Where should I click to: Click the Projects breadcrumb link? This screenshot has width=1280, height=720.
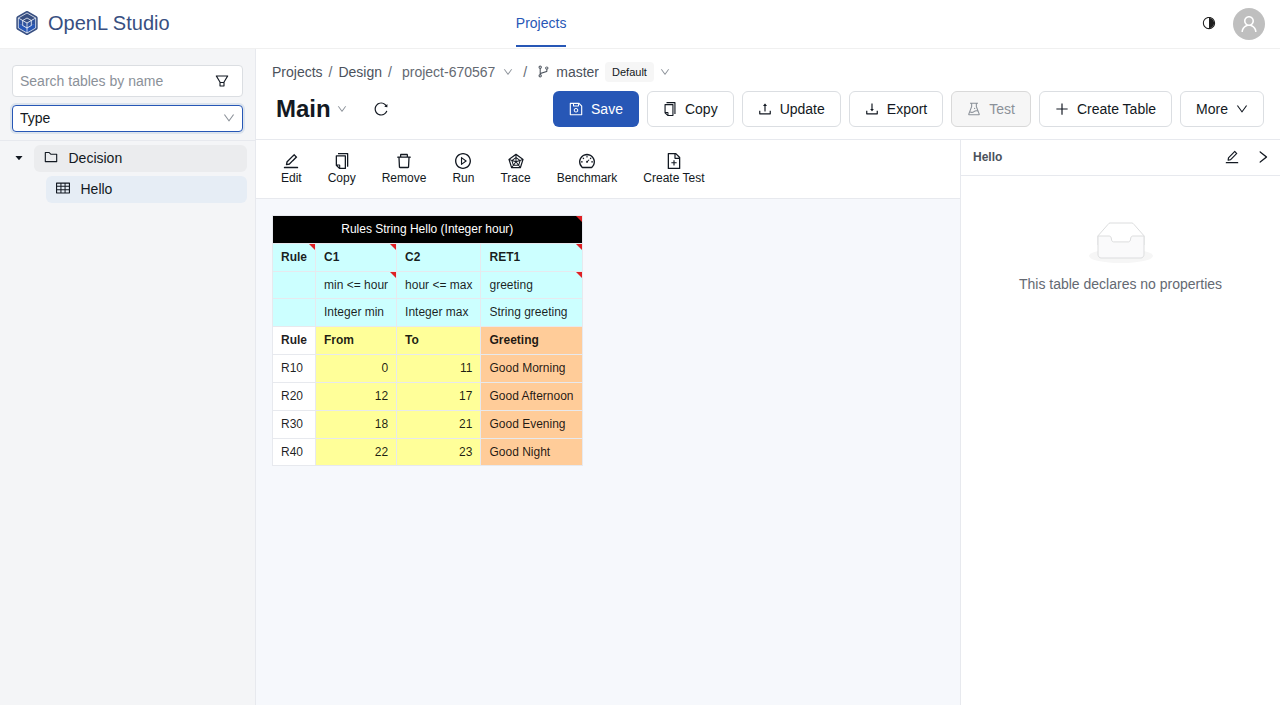point(297,72)
